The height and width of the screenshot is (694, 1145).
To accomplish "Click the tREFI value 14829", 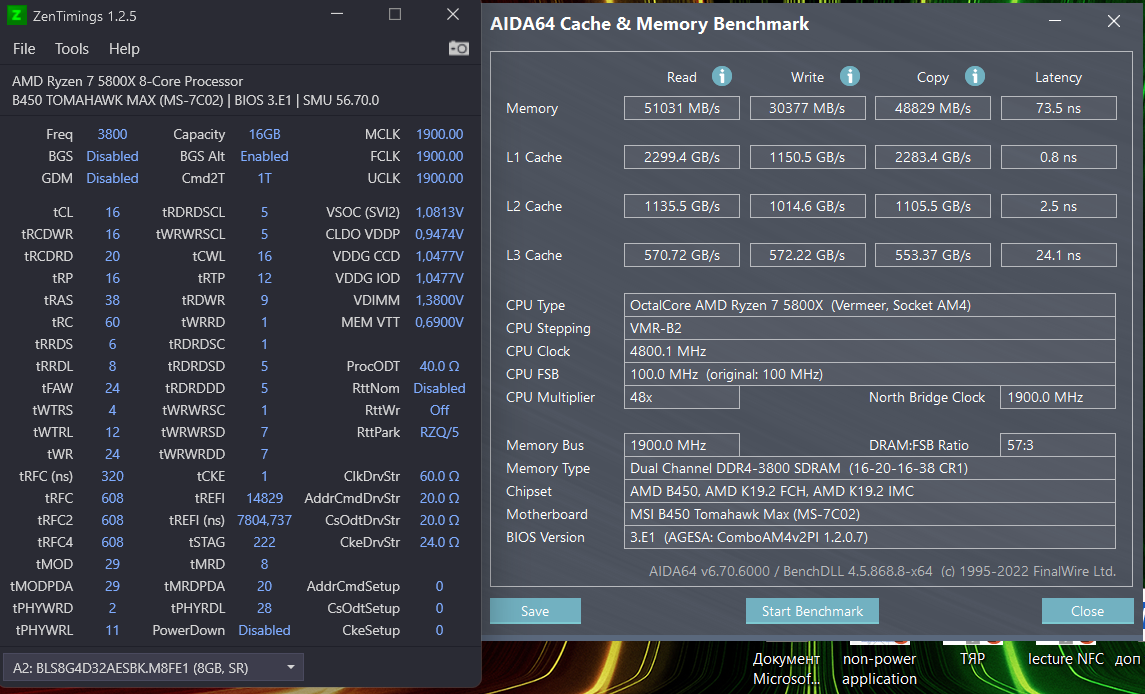I will click(264, 498).
